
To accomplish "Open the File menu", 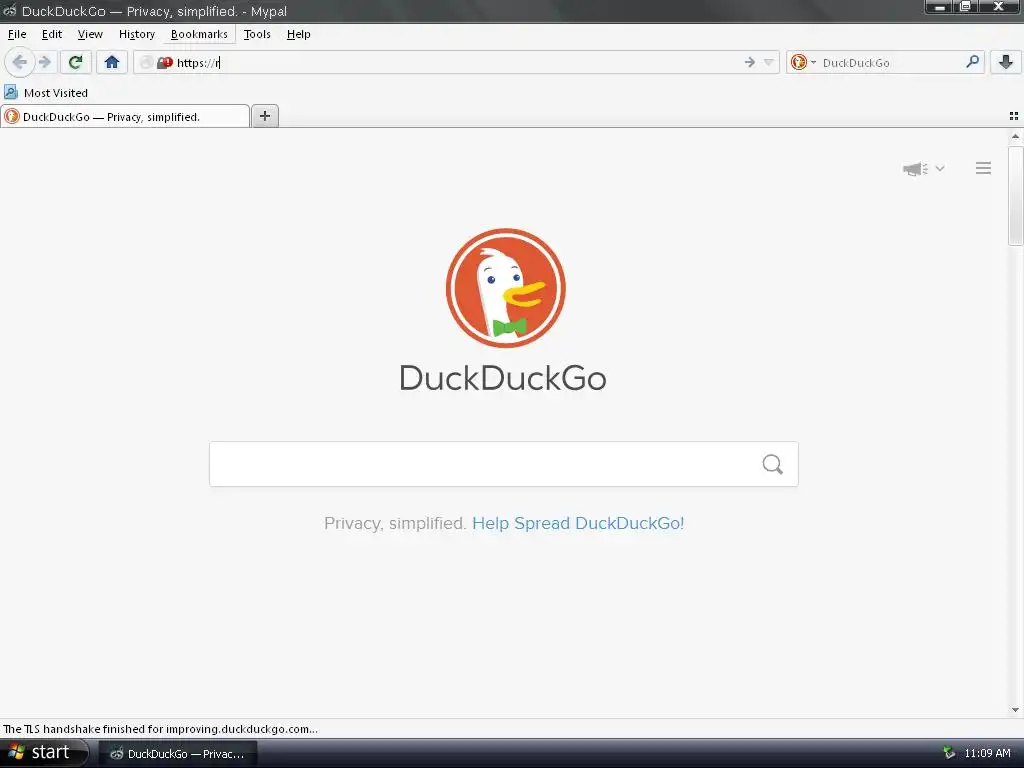I will 17,34.
